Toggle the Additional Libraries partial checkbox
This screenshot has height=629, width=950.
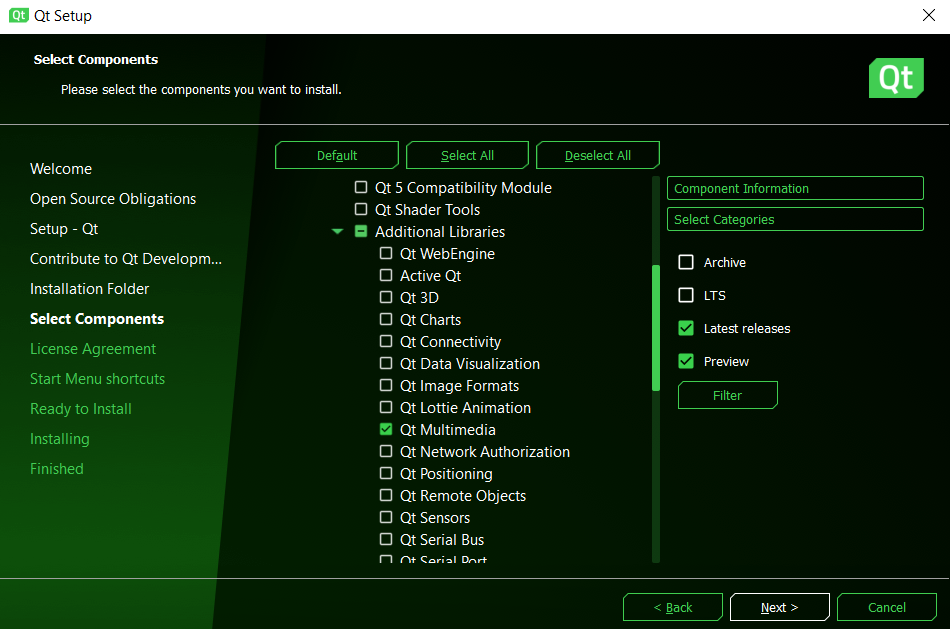pyautogui.click(x=361, y=231)
